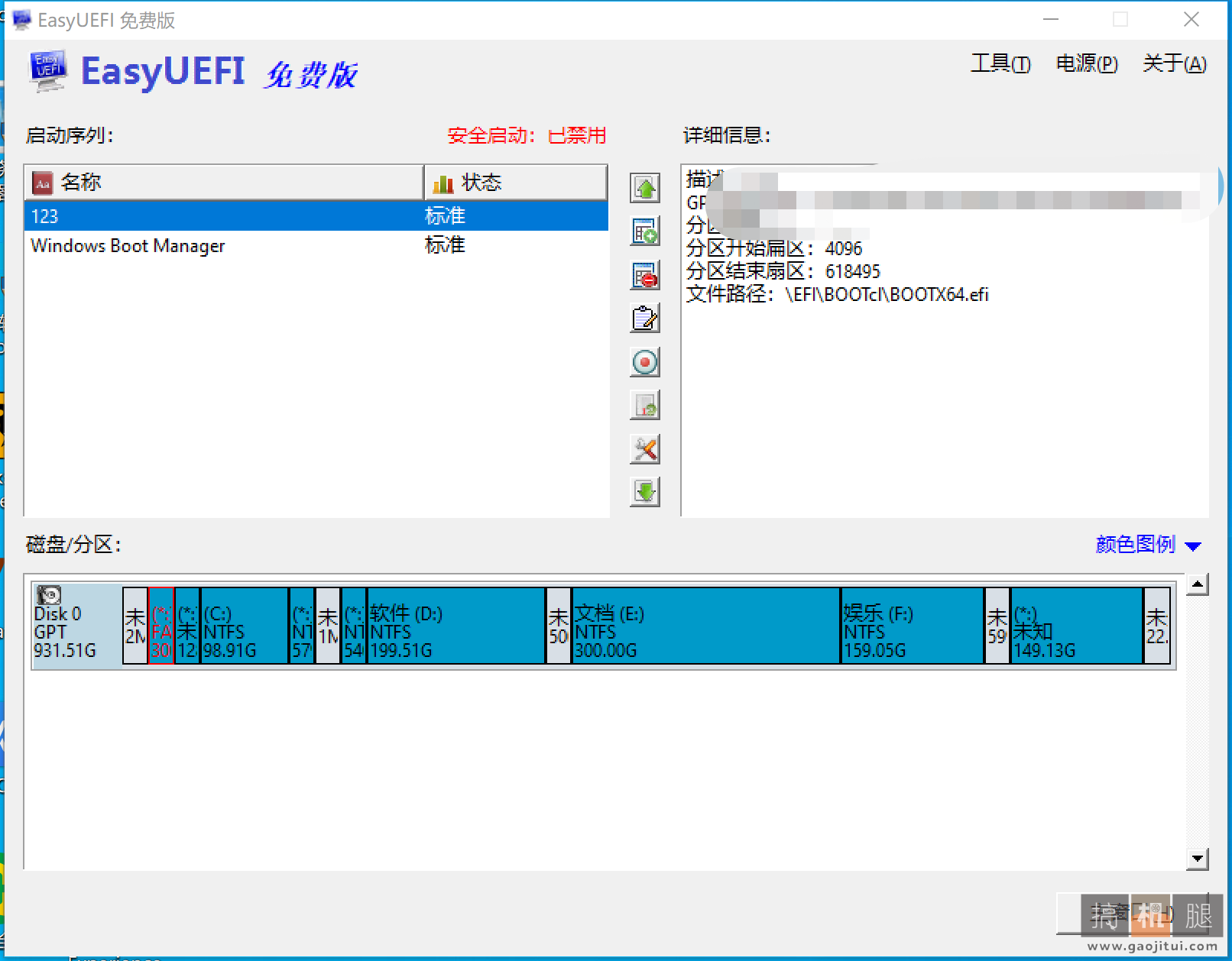The image size is (1232, 961).
Task: Select the unallocated 59 partition before 未知
Action: tap(997, 626)
